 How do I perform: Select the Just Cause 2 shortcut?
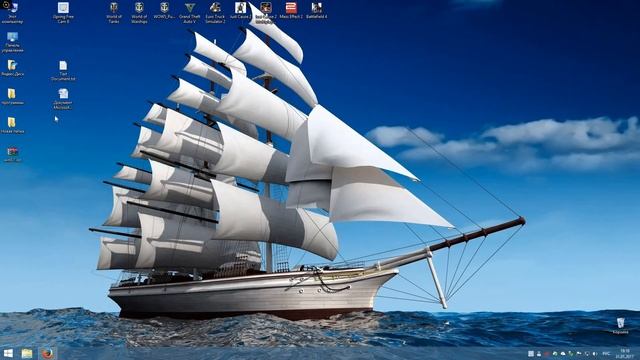coord(240,11)
